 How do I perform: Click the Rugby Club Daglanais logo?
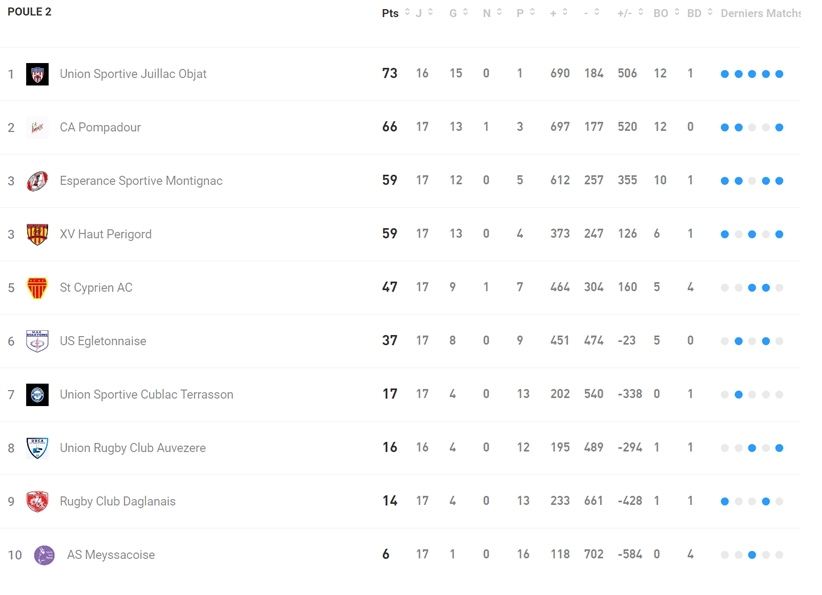[37, 501]
